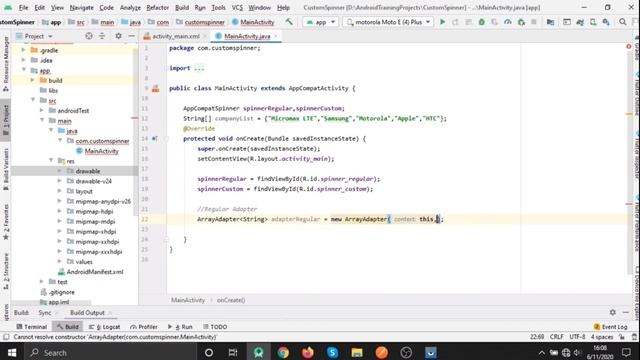This screenshot has height=360, width=640.
Task: Expand the androidTest folder
Action: point(42,111)
